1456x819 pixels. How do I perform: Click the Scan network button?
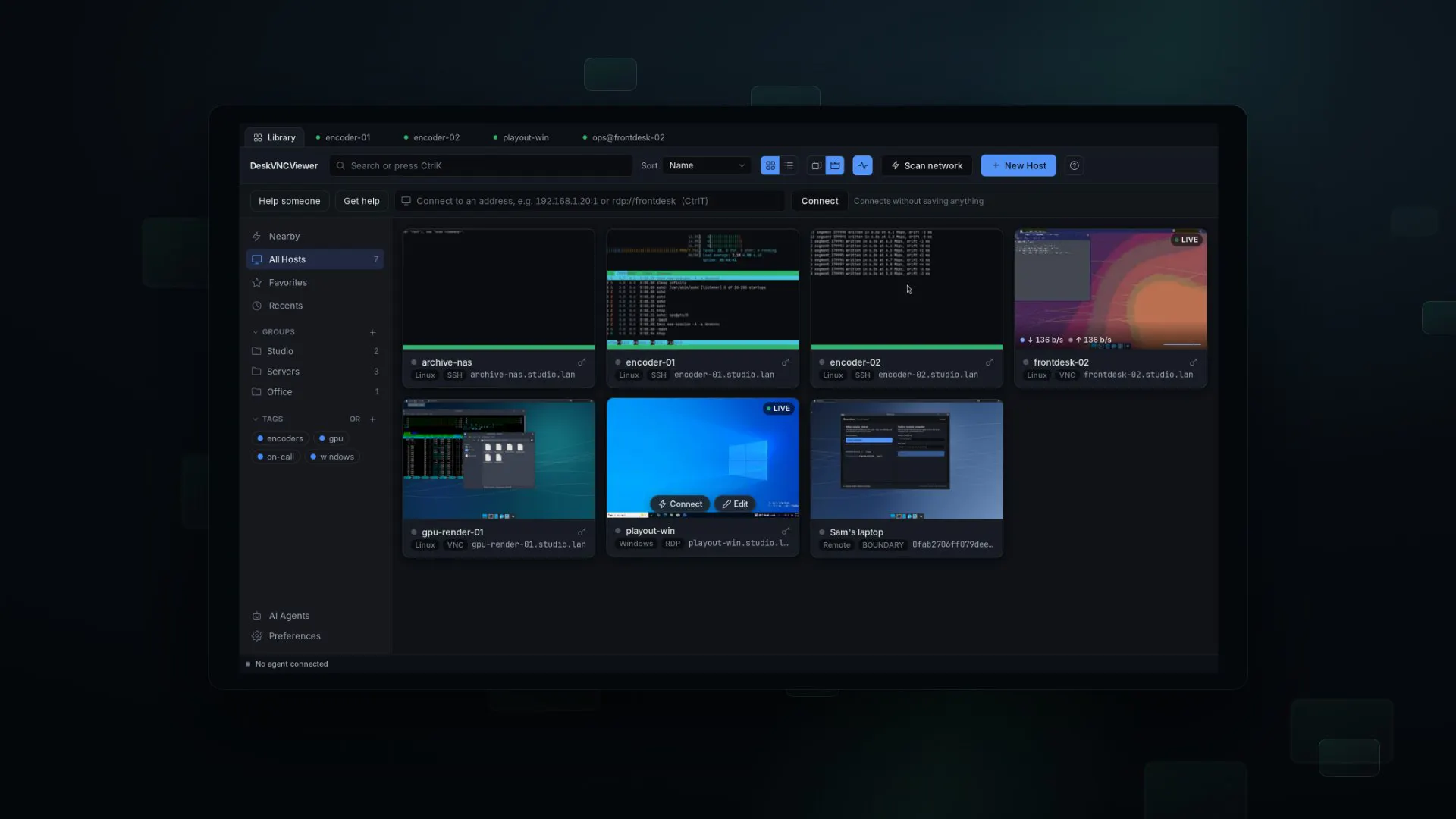click(927, 165)
